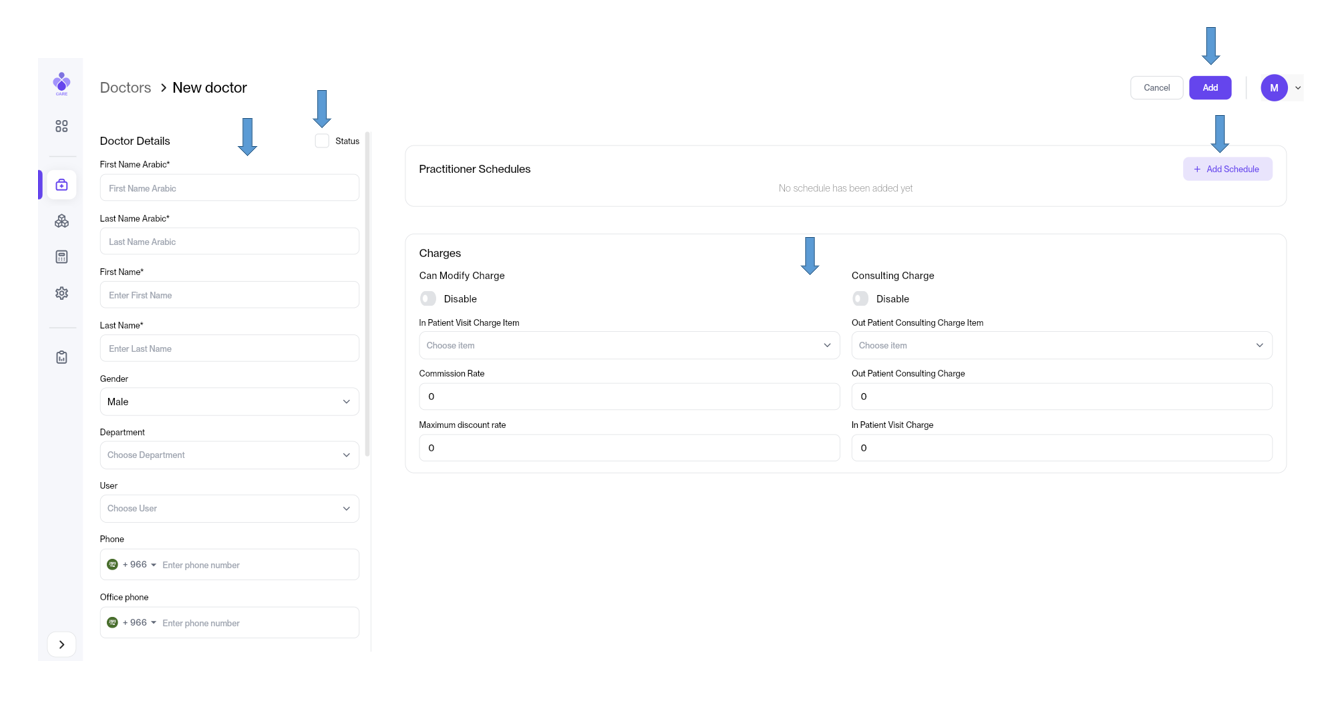This screenshot has height=701, width=1342.
Task: Open the calculator sidebar icon
Action: (x=61, y=257)
